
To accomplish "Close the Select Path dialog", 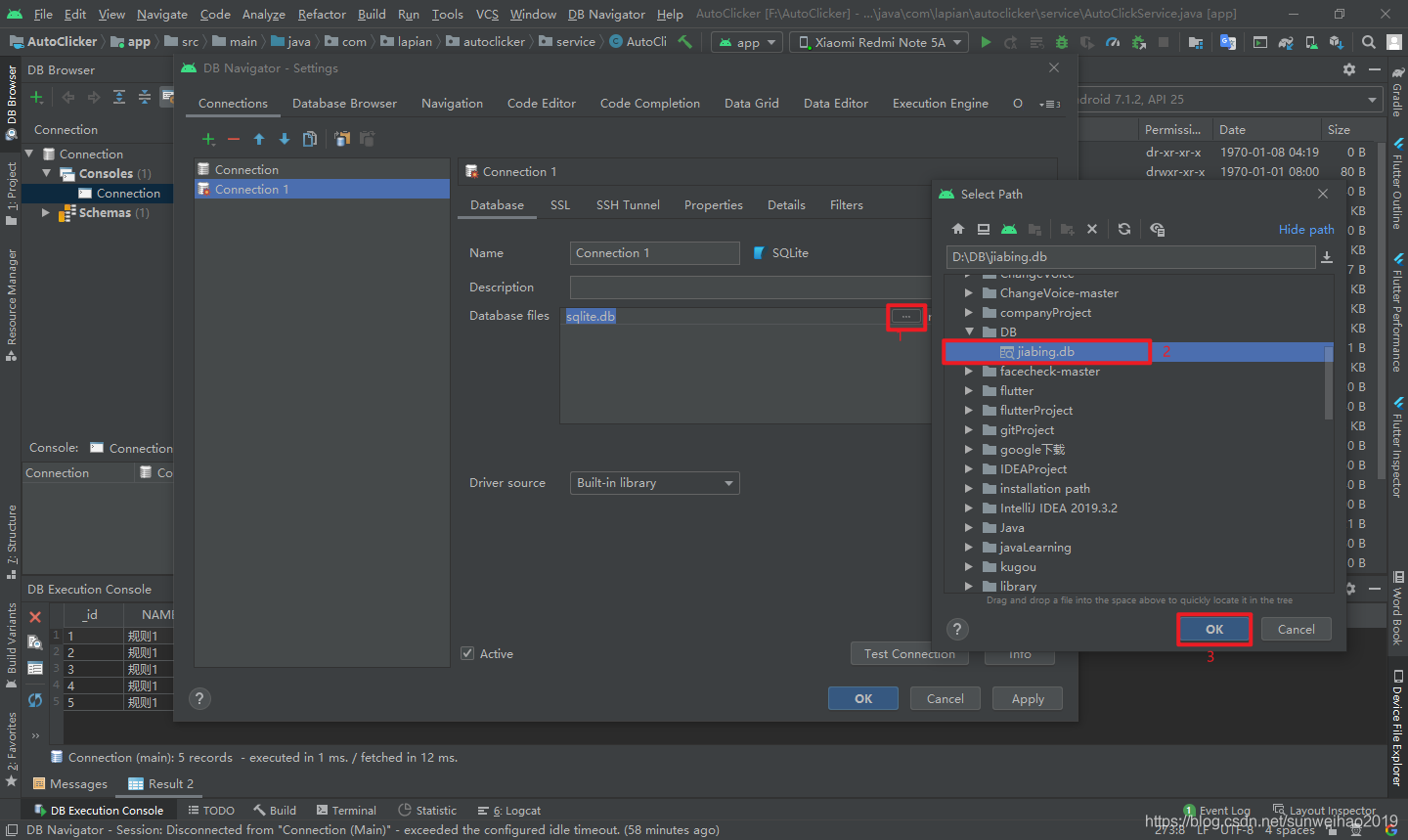I will [x=1323, y=194].
